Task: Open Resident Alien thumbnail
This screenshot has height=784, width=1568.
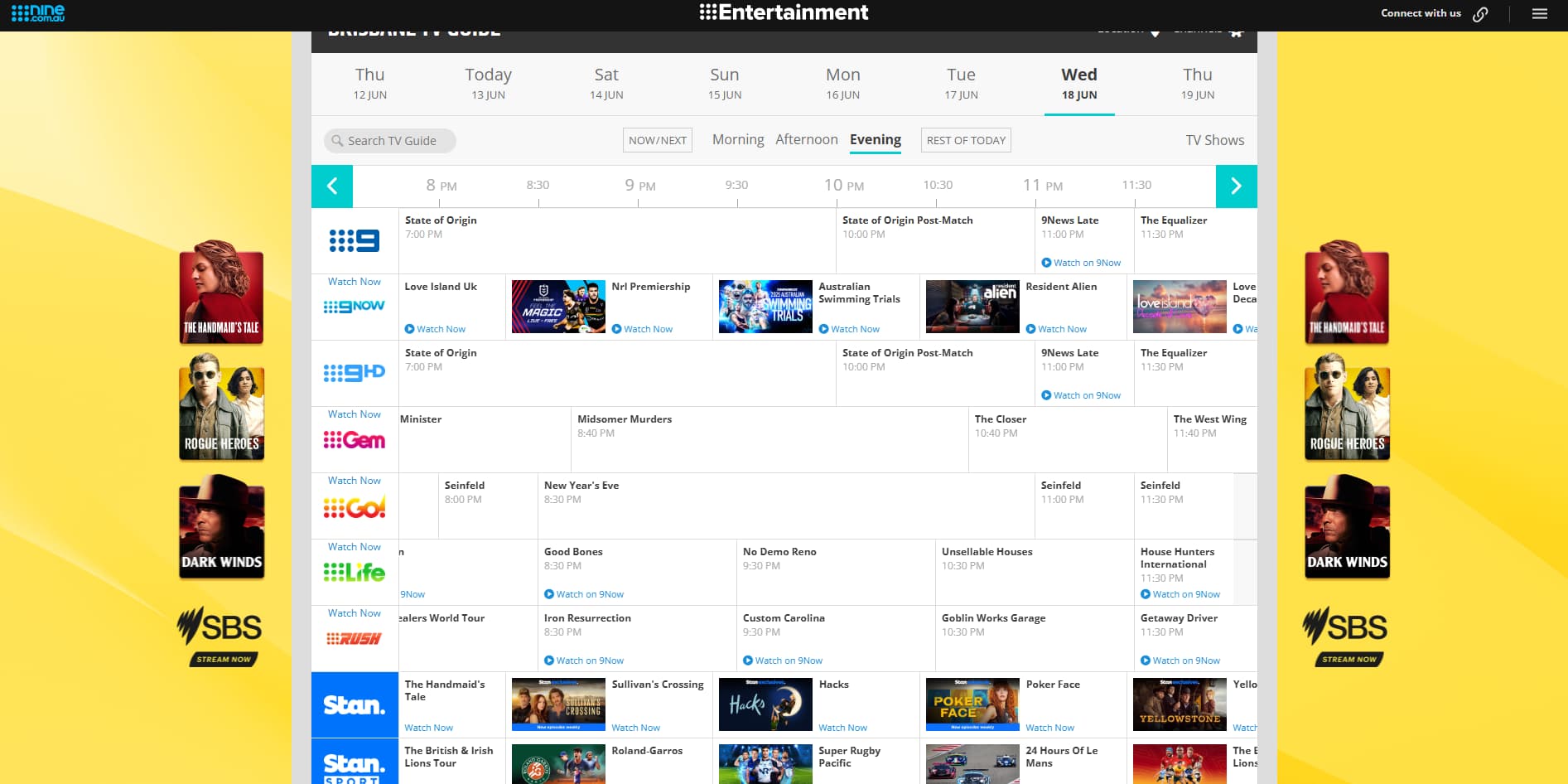Action: [972, 307]
